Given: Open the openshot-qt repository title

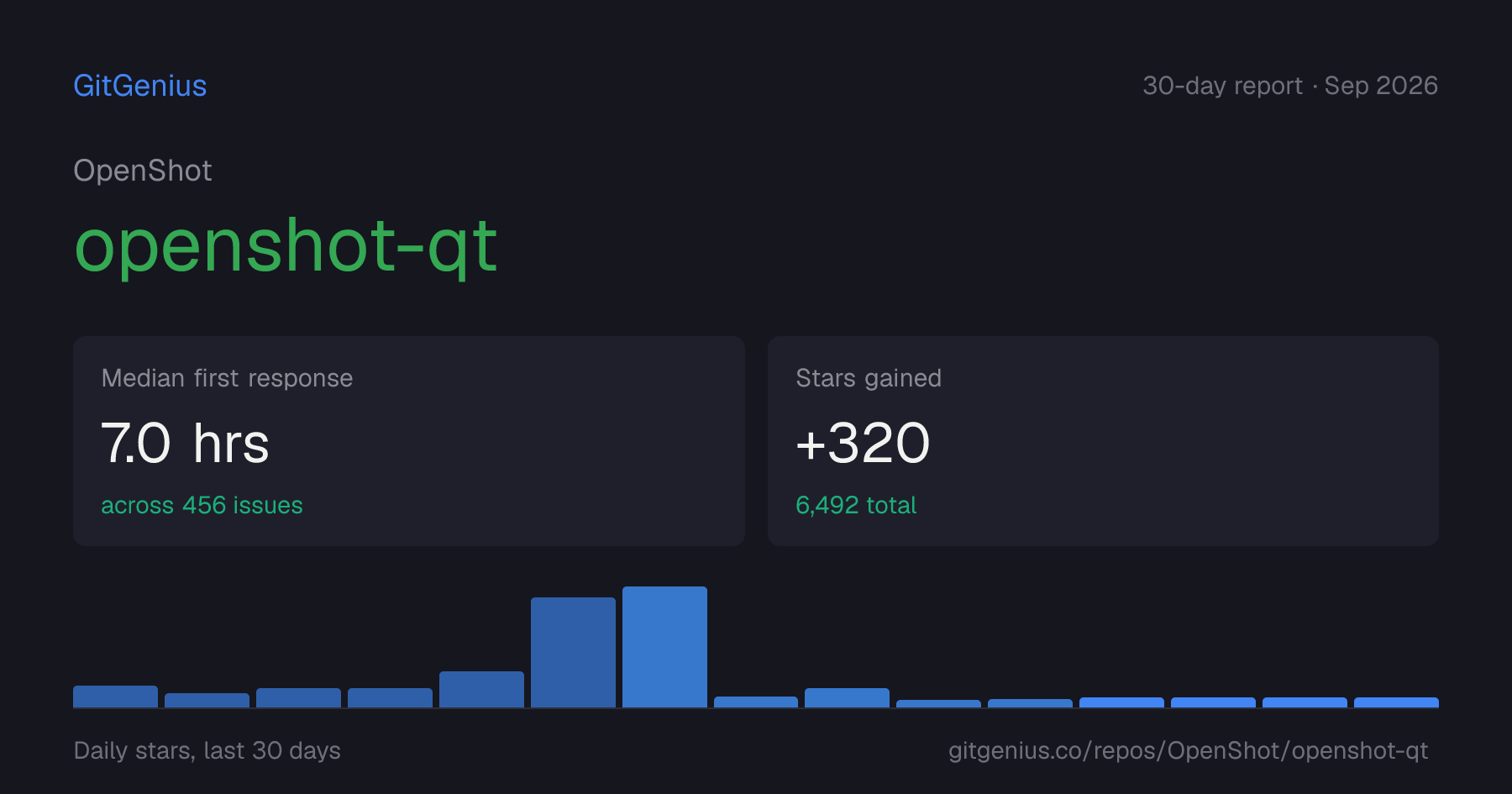Looking at the screenshot, I should 286,245.
